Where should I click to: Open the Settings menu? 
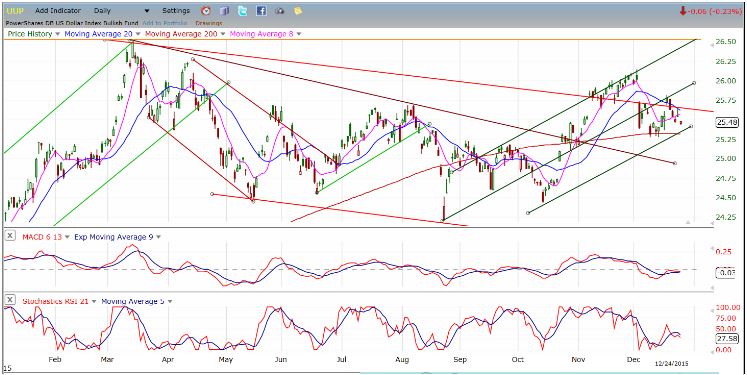(x=176, y=10)
